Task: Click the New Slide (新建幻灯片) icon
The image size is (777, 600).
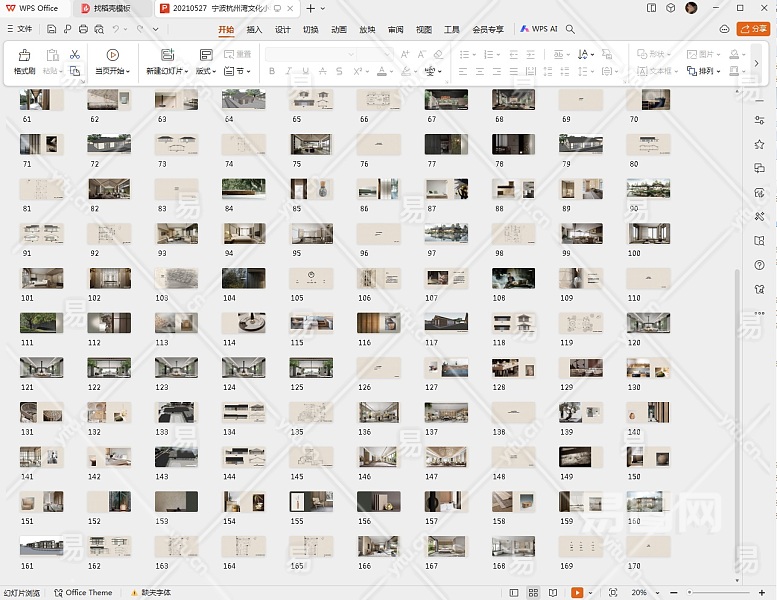Action: tap(167, 56)
